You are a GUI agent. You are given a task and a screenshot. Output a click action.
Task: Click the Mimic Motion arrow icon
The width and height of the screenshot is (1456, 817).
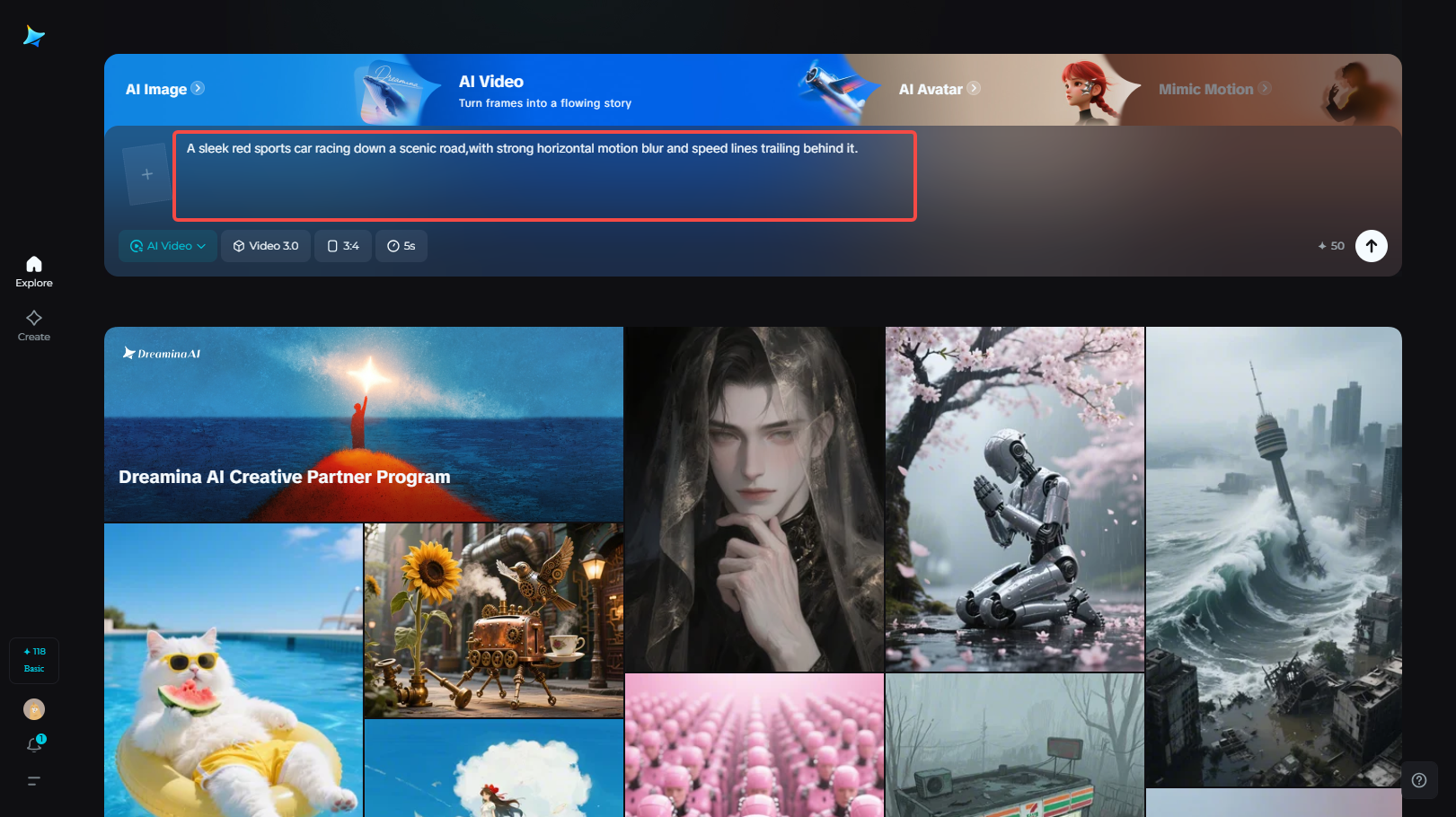tap(1265, 88)
